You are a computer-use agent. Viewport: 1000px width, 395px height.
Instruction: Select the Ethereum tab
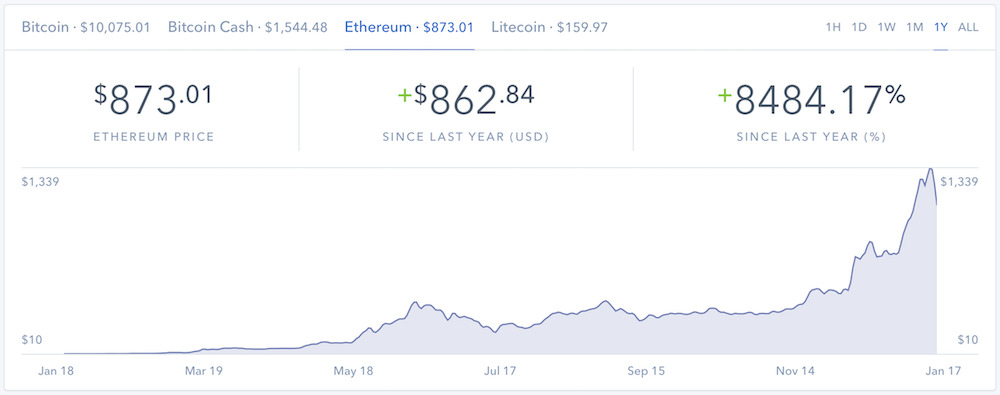[x=409, y=27]
